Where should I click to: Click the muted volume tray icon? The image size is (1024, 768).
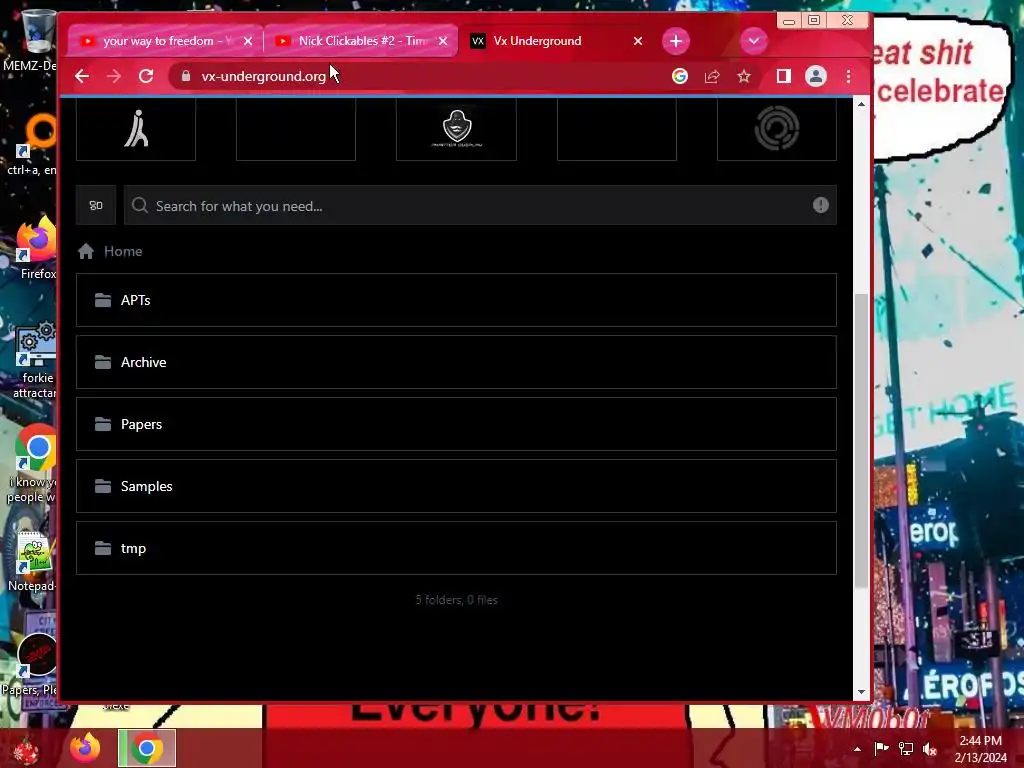(930, 749)
